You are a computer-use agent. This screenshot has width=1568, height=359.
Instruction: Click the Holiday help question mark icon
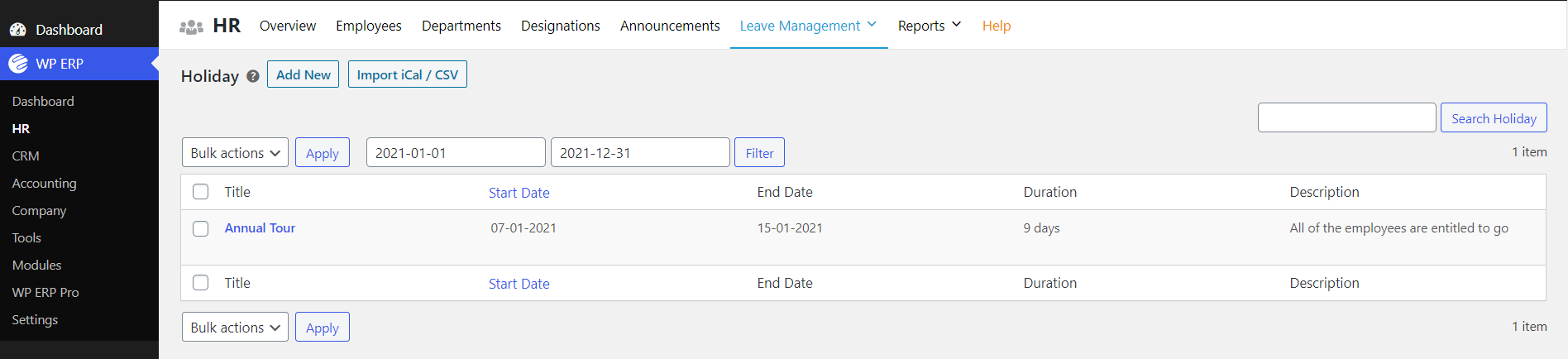click(x=253, y=76)
